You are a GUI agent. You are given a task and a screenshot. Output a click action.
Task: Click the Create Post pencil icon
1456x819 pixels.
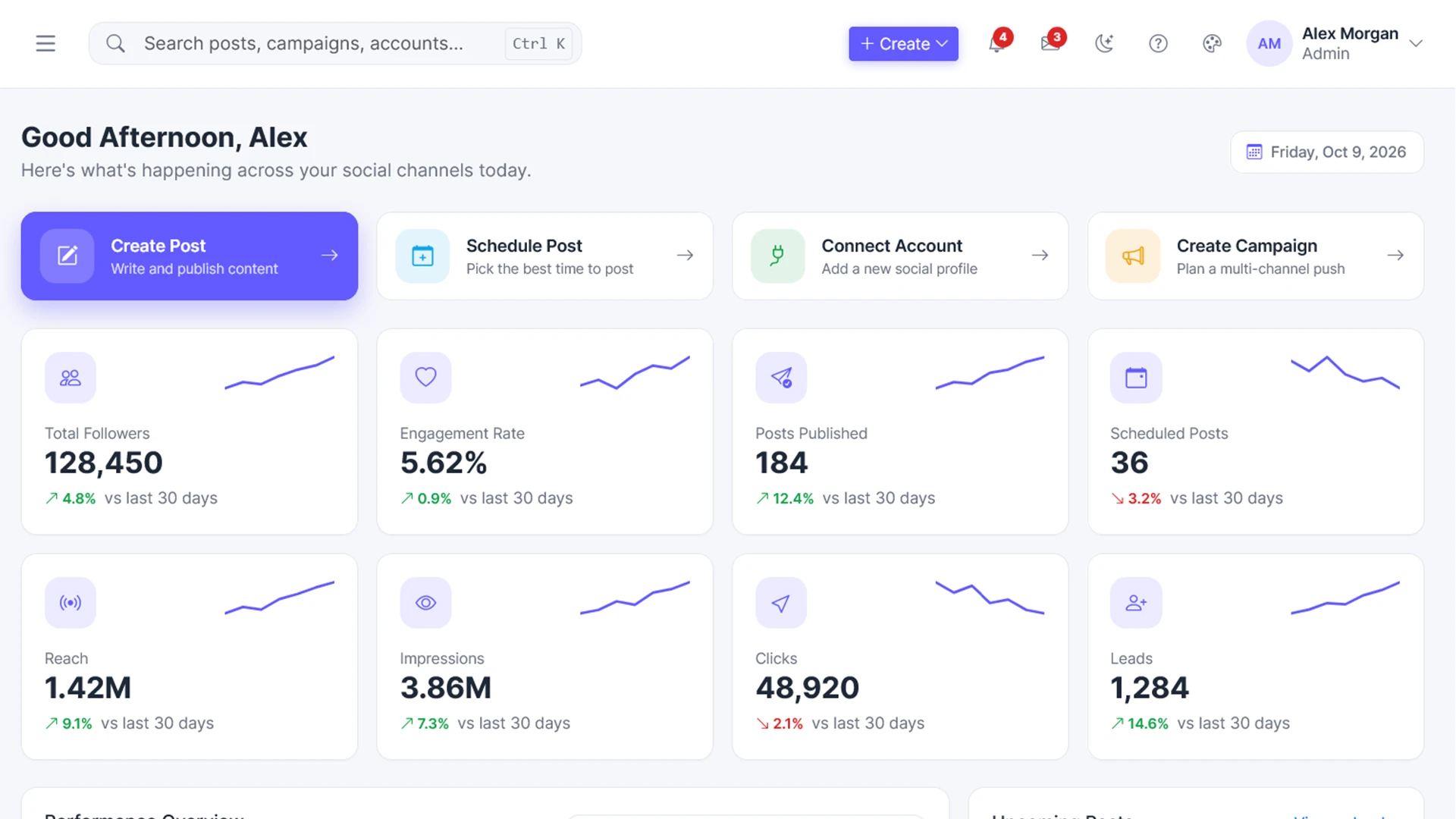pyautogui.click(x=67, y=256)
